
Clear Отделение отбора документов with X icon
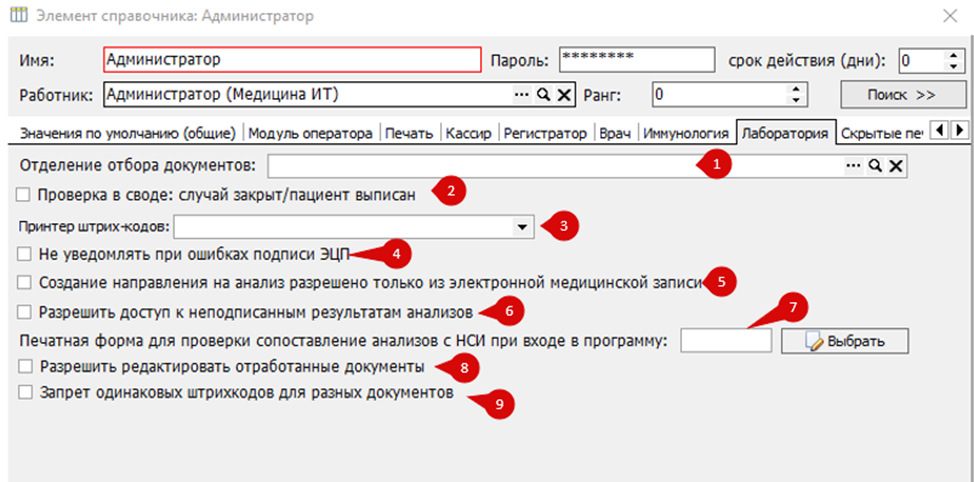click(895, 165)
